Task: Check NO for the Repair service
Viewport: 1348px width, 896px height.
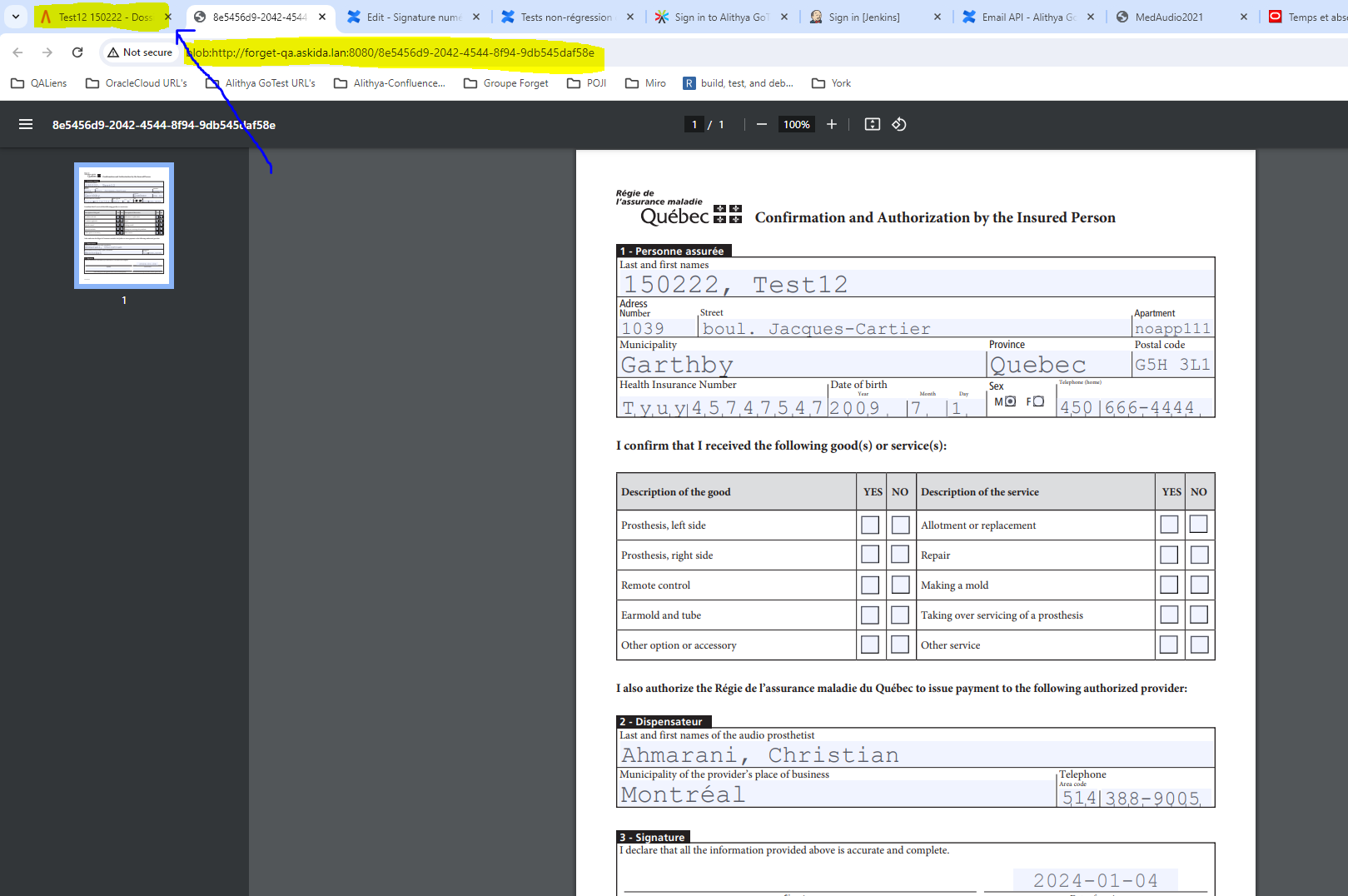Action: click(1199, 554)
